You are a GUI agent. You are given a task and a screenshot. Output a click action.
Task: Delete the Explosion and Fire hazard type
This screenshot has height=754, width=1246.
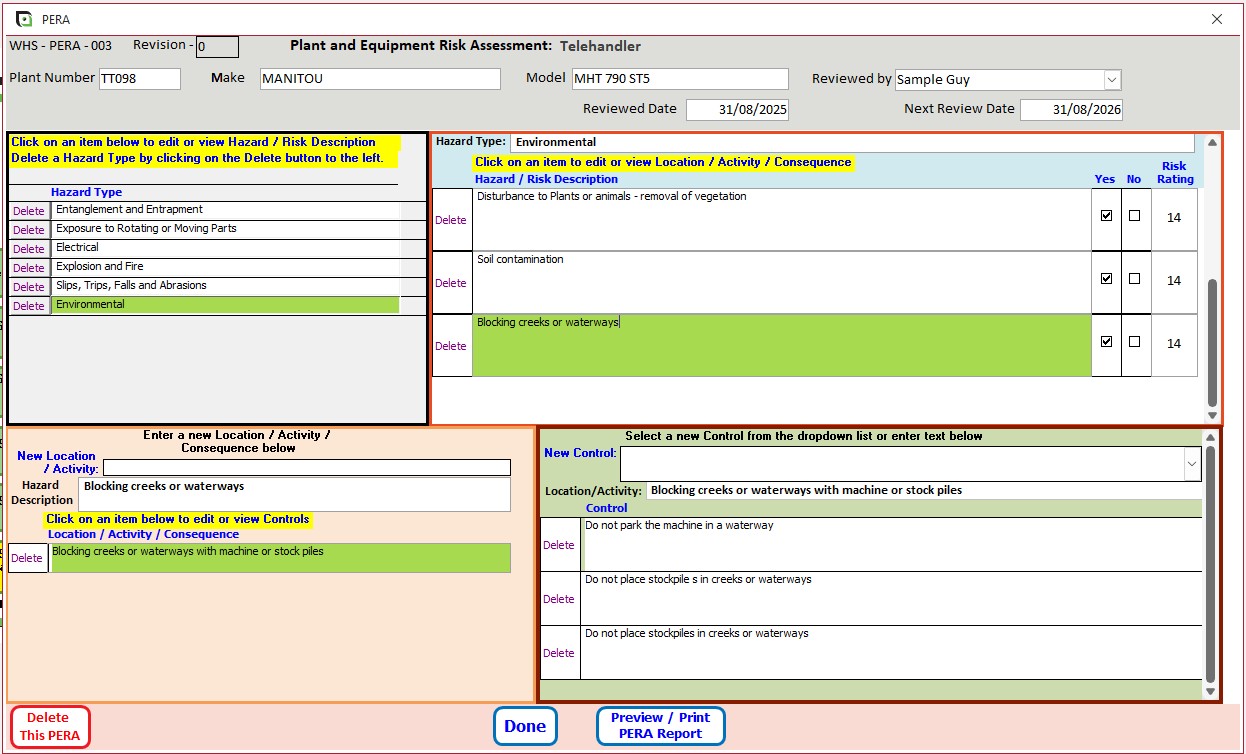(29, 268)
